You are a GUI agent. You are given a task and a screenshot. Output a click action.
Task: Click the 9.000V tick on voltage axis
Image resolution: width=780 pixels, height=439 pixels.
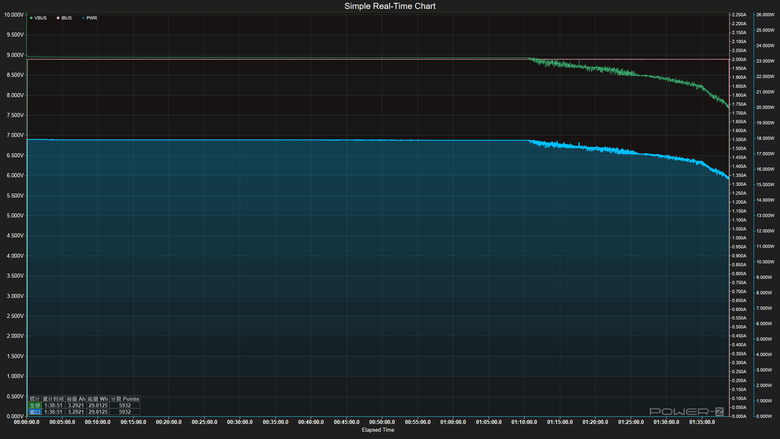coord(15,55)
